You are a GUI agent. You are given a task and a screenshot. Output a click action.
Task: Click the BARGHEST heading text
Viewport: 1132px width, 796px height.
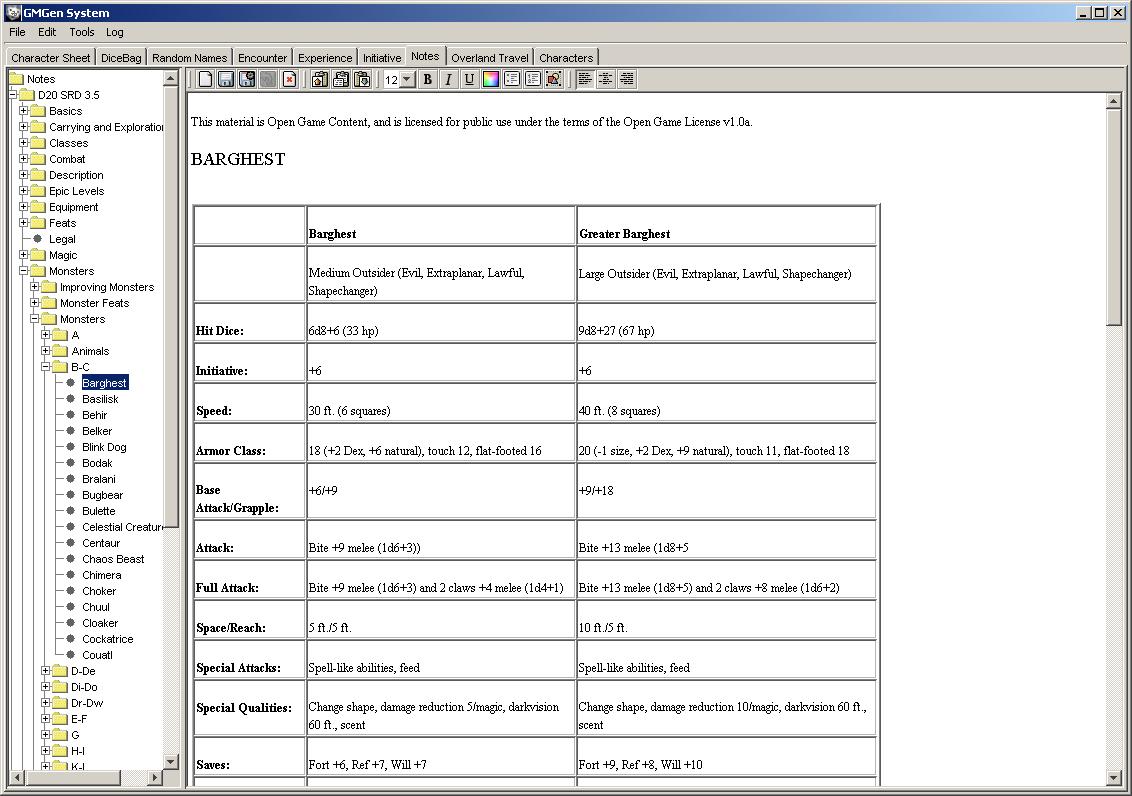coord(238,159)
